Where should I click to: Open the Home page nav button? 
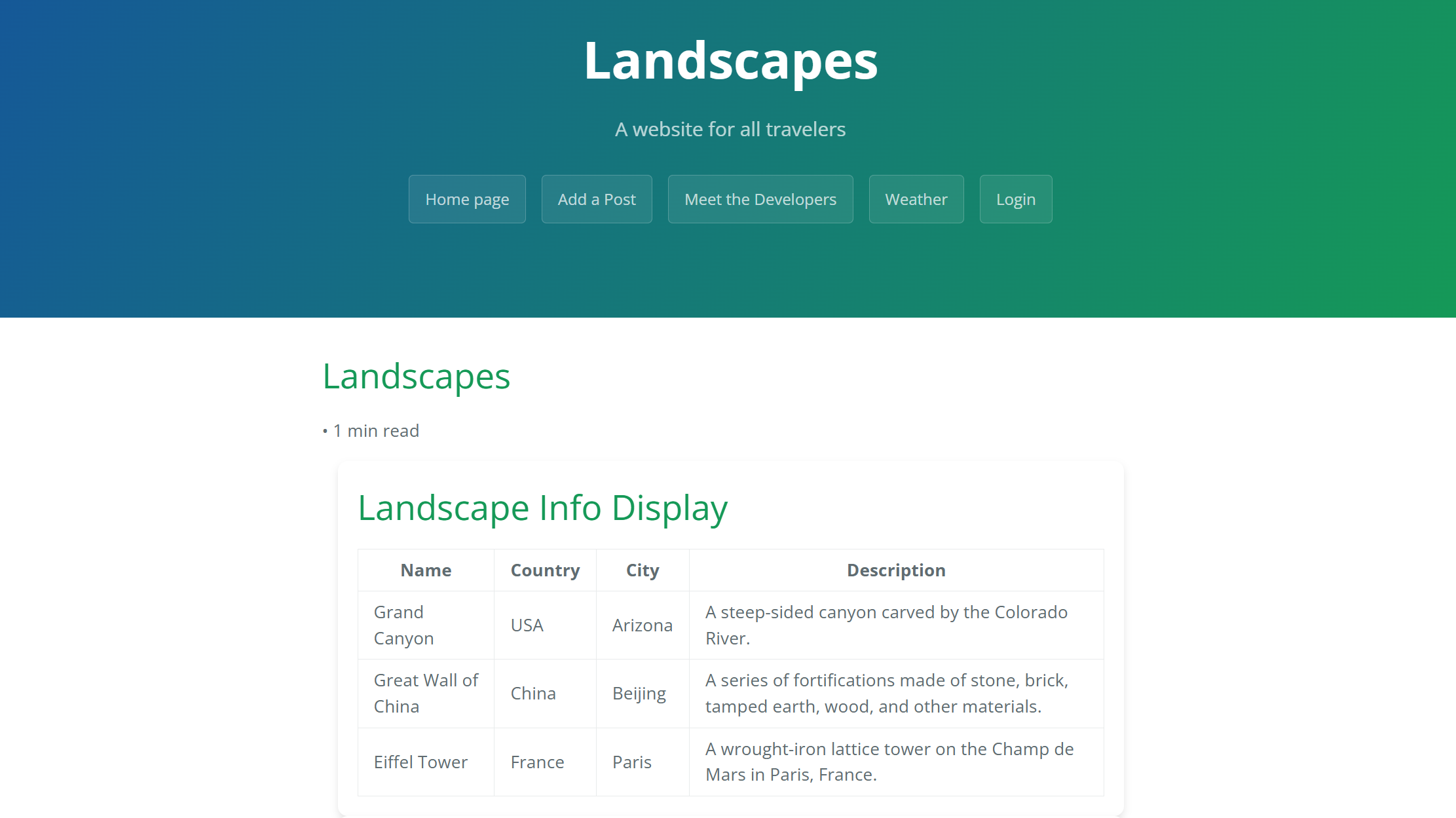467,199
